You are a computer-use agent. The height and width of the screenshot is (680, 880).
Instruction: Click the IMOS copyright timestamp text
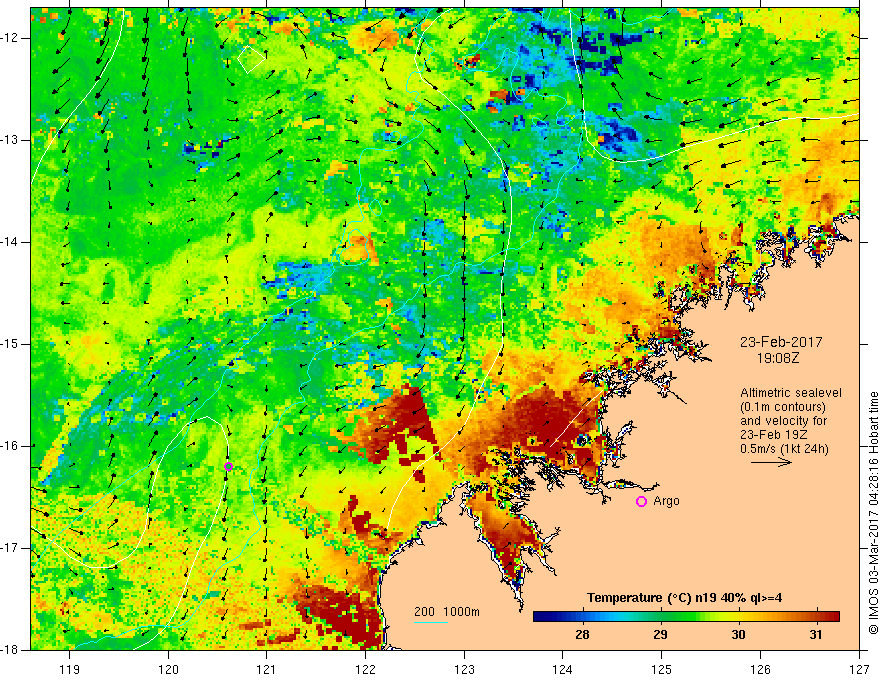point(873,513)
